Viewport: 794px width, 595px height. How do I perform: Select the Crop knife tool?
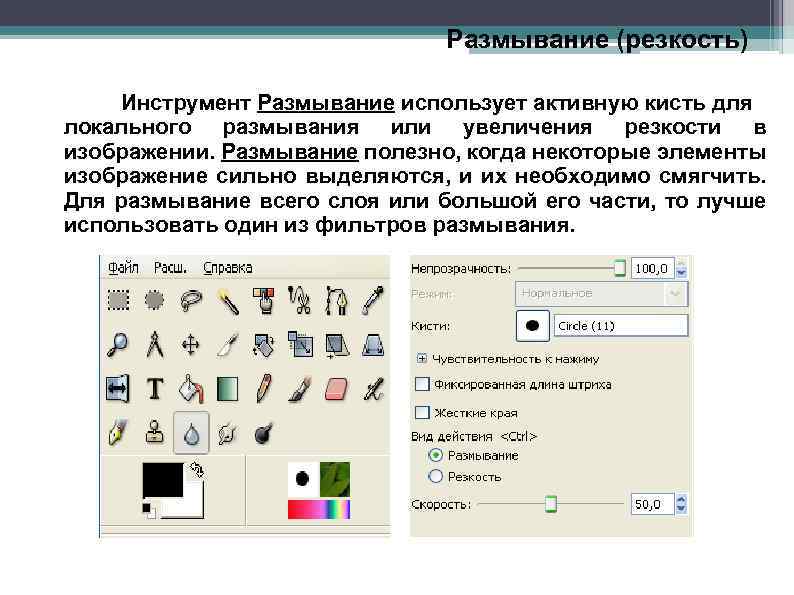(x=227, y=345)
